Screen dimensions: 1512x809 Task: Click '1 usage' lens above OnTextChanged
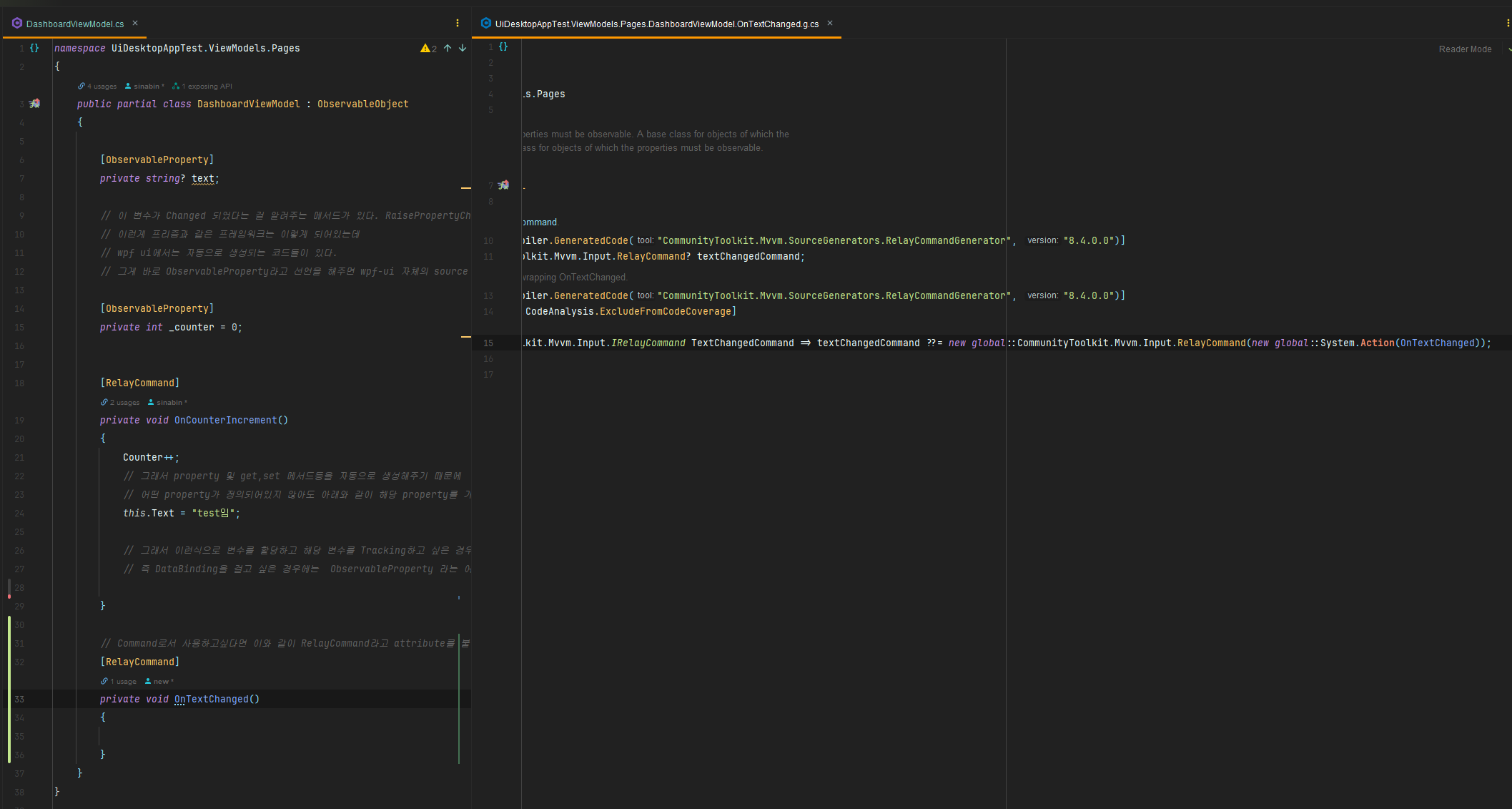tap(122, 682)
